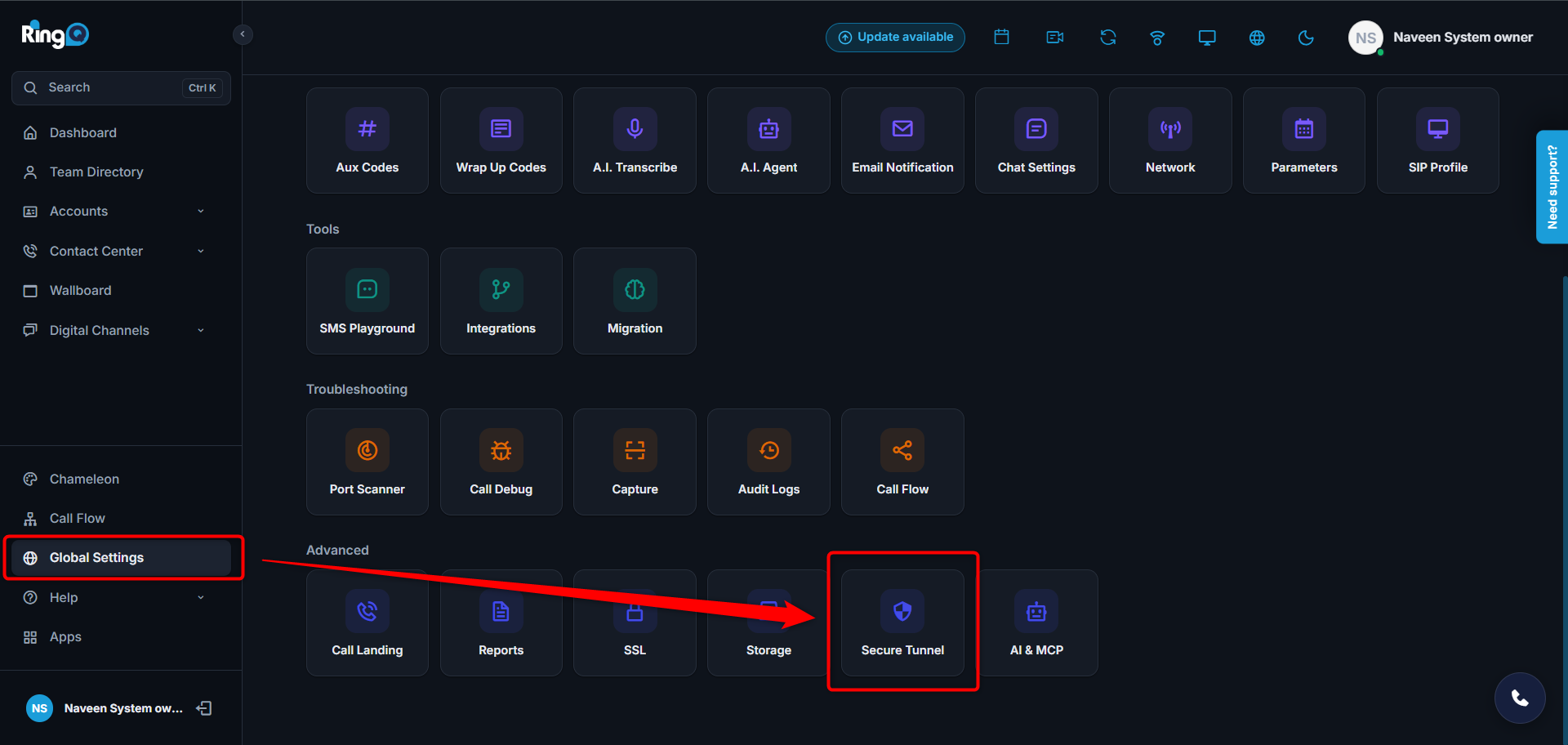This screenshot has width=1568, height=745.
Task: Open Chat Settings card
Action: (x=1036, y=141)
